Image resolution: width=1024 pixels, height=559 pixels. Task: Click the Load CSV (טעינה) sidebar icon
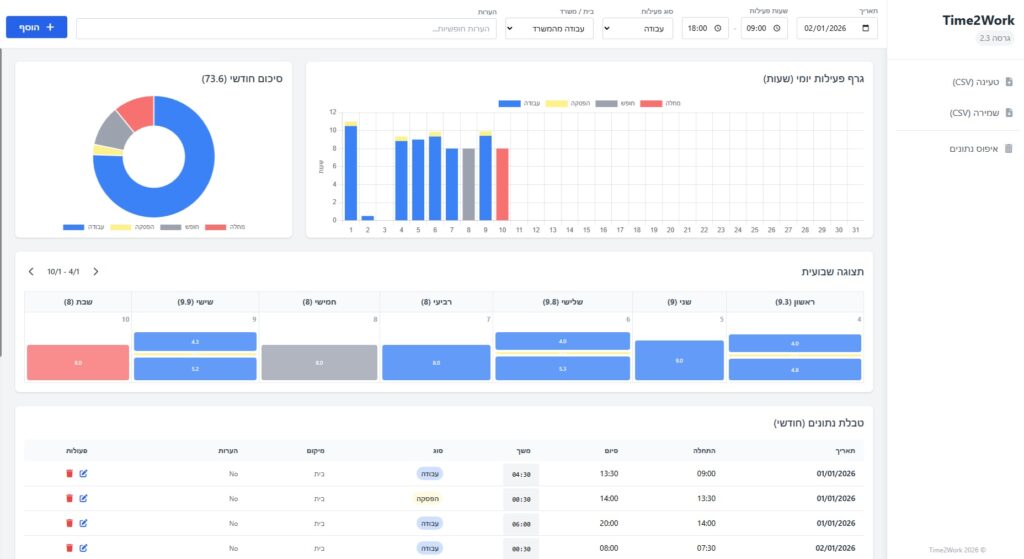click(x=1008, y=82)
